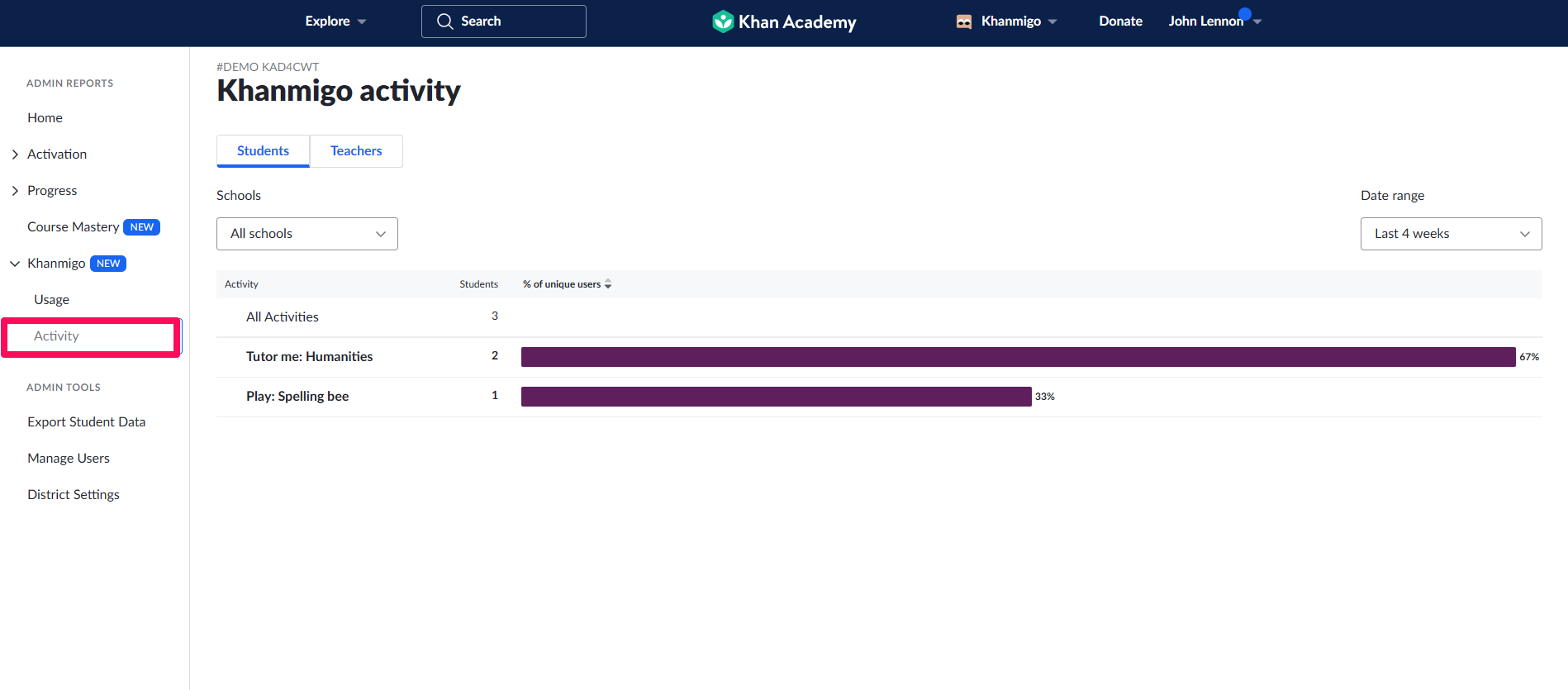Click the Play: Spelling bee activity name
This screenshot has height=690, width=1568.
click(x=297, y=397)
